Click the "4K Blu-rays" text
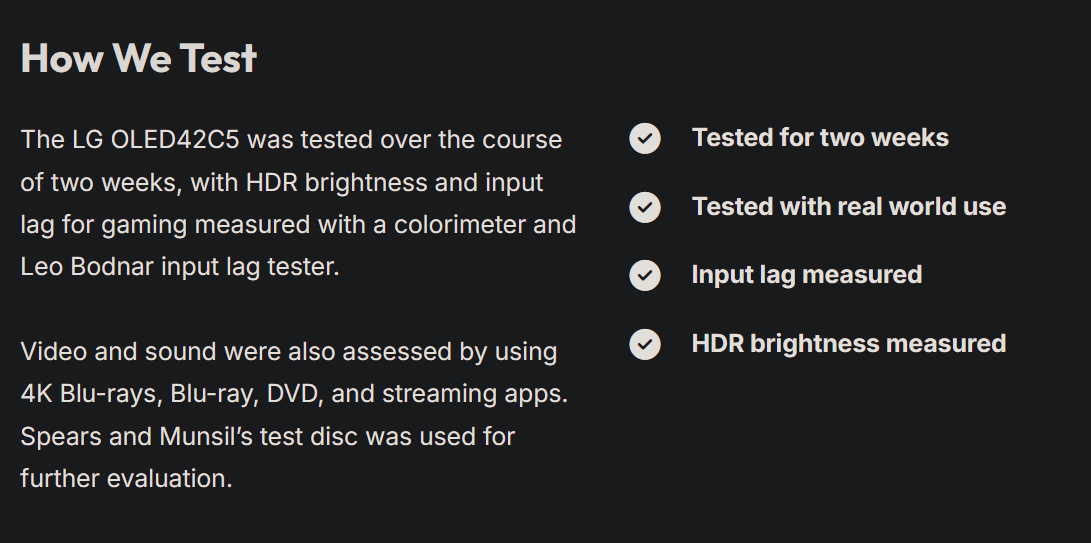1091x543 pixels. [x=88, y=394]
